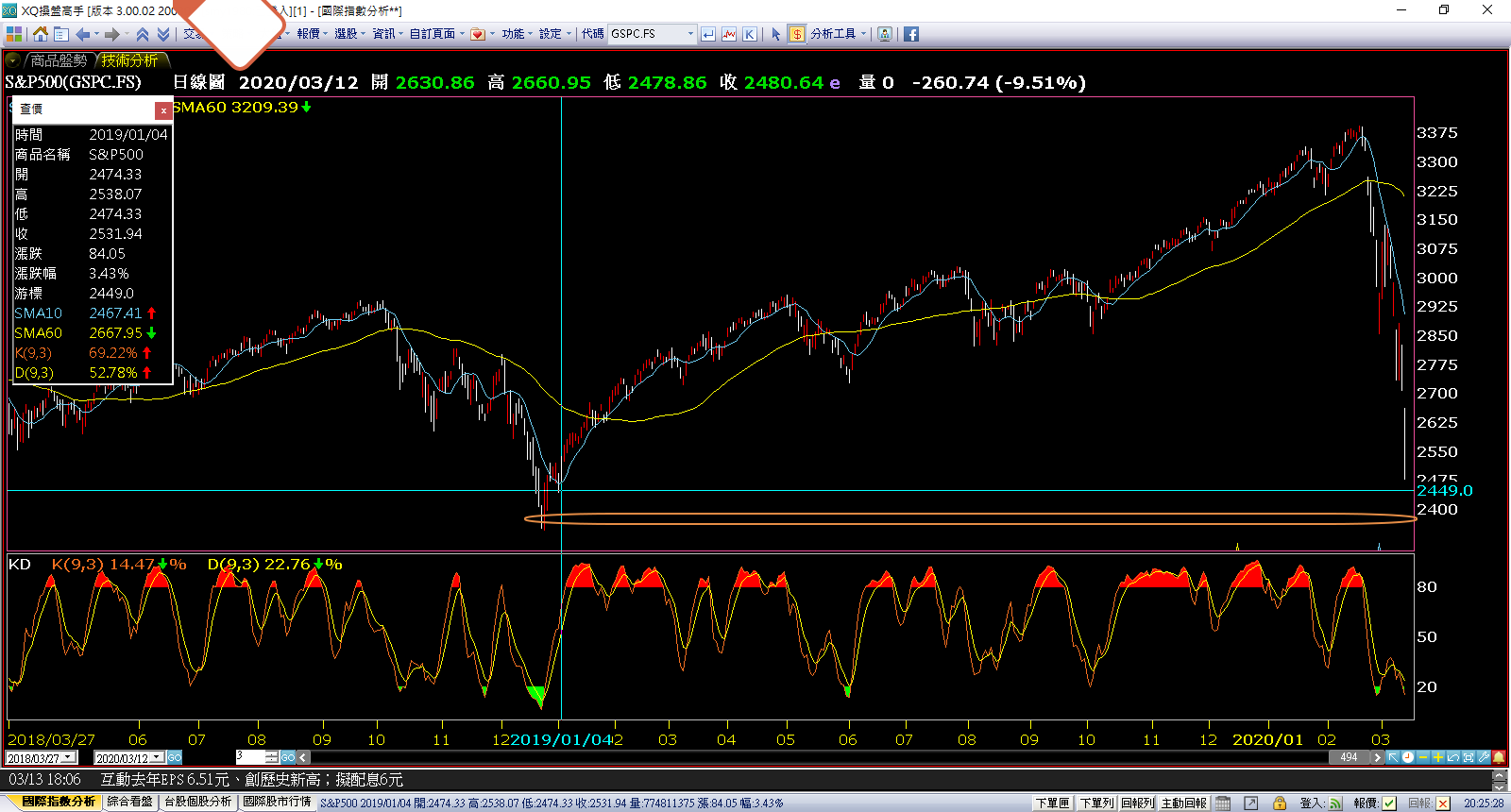
Task: Close the 查價 price info panel
Action: 163,110
